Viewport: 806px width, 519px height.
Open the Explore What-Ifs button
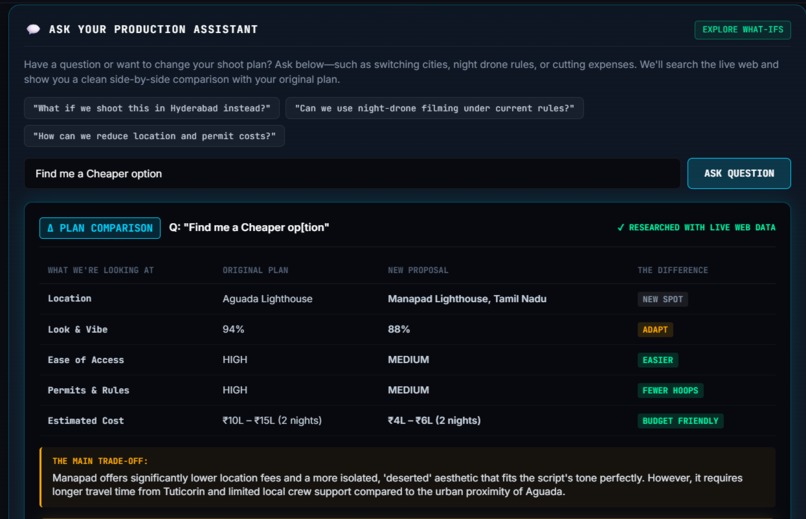point(742,30)
